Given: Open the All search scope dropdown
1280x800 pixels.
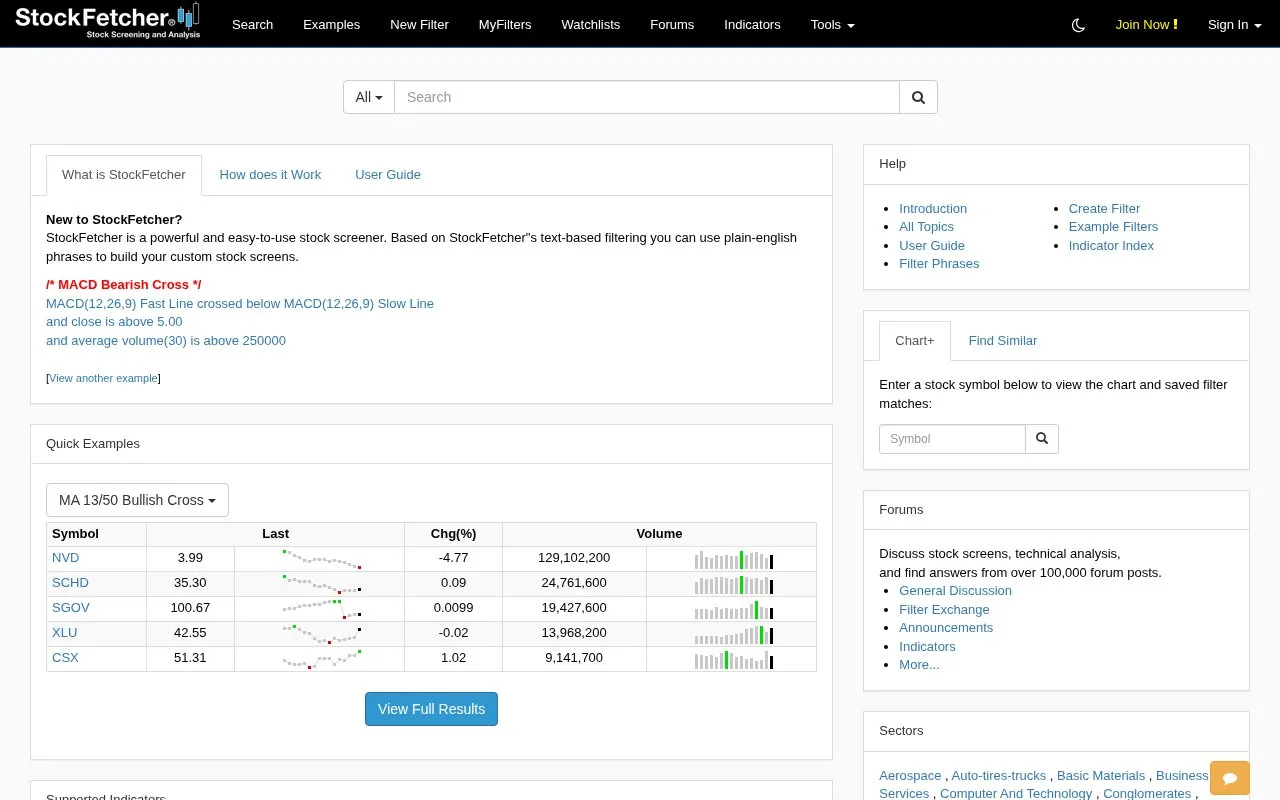Looking at the screenshot, I should (x=369, y=97).
